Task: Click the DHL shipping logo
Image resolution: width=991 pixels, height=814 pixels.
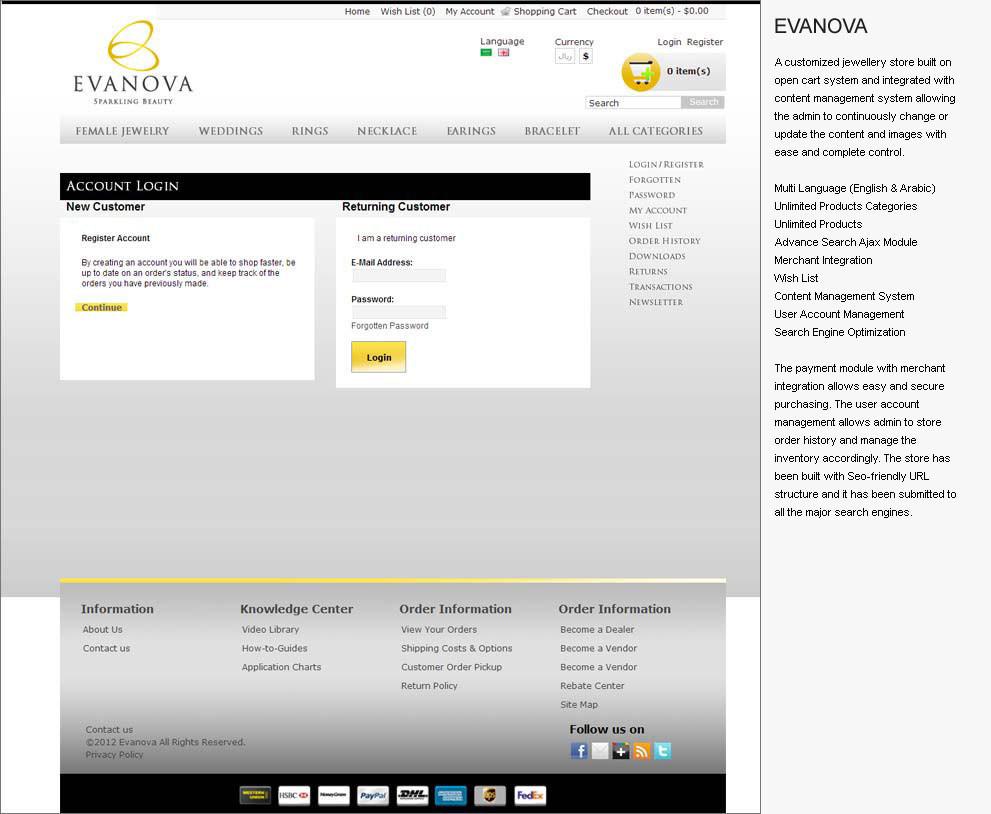Action: click(412, 795)
